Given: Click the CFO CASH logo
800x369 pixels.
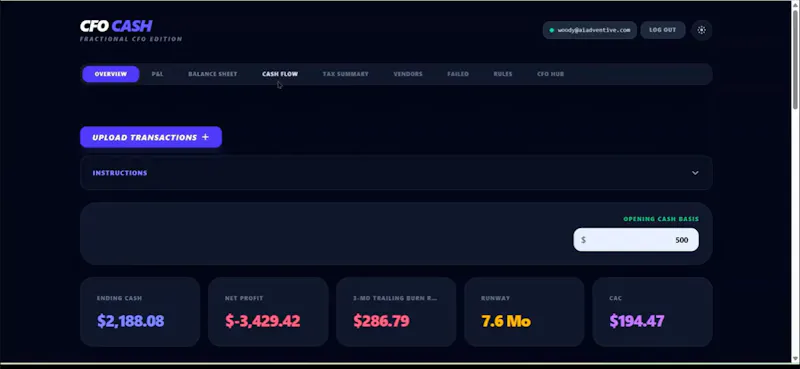Looking at the screenshot, I should pyautogui.click(x=116, y=26).
